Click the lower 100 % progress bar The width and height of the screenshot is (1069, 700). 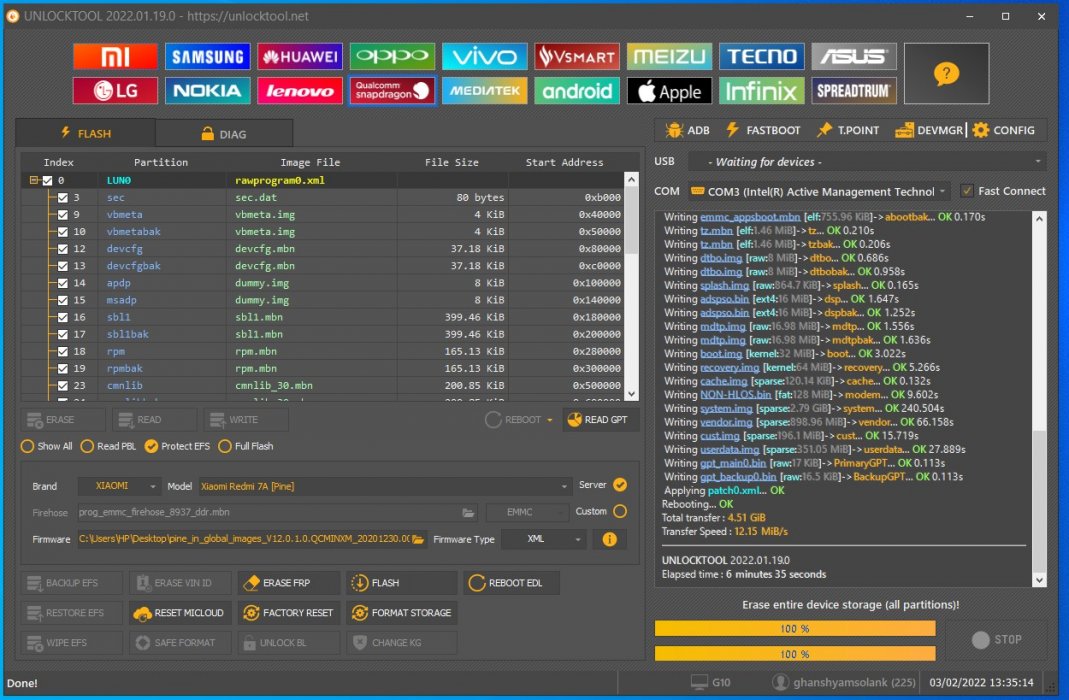795,654
